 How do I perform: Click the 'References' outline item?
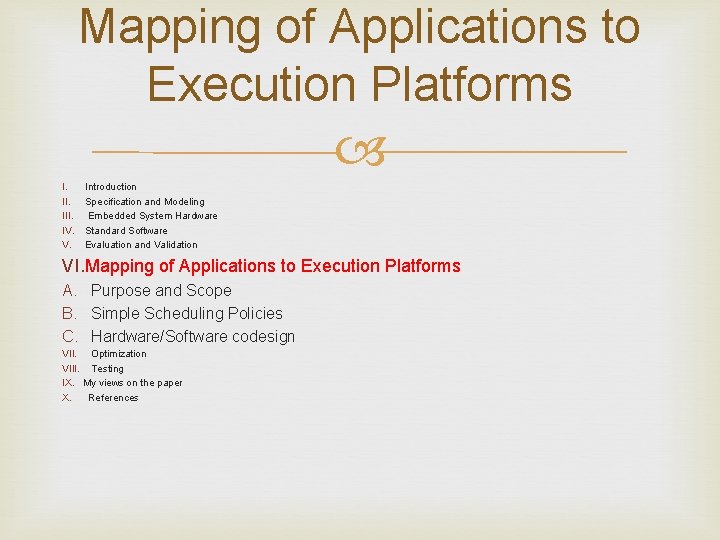113,398
